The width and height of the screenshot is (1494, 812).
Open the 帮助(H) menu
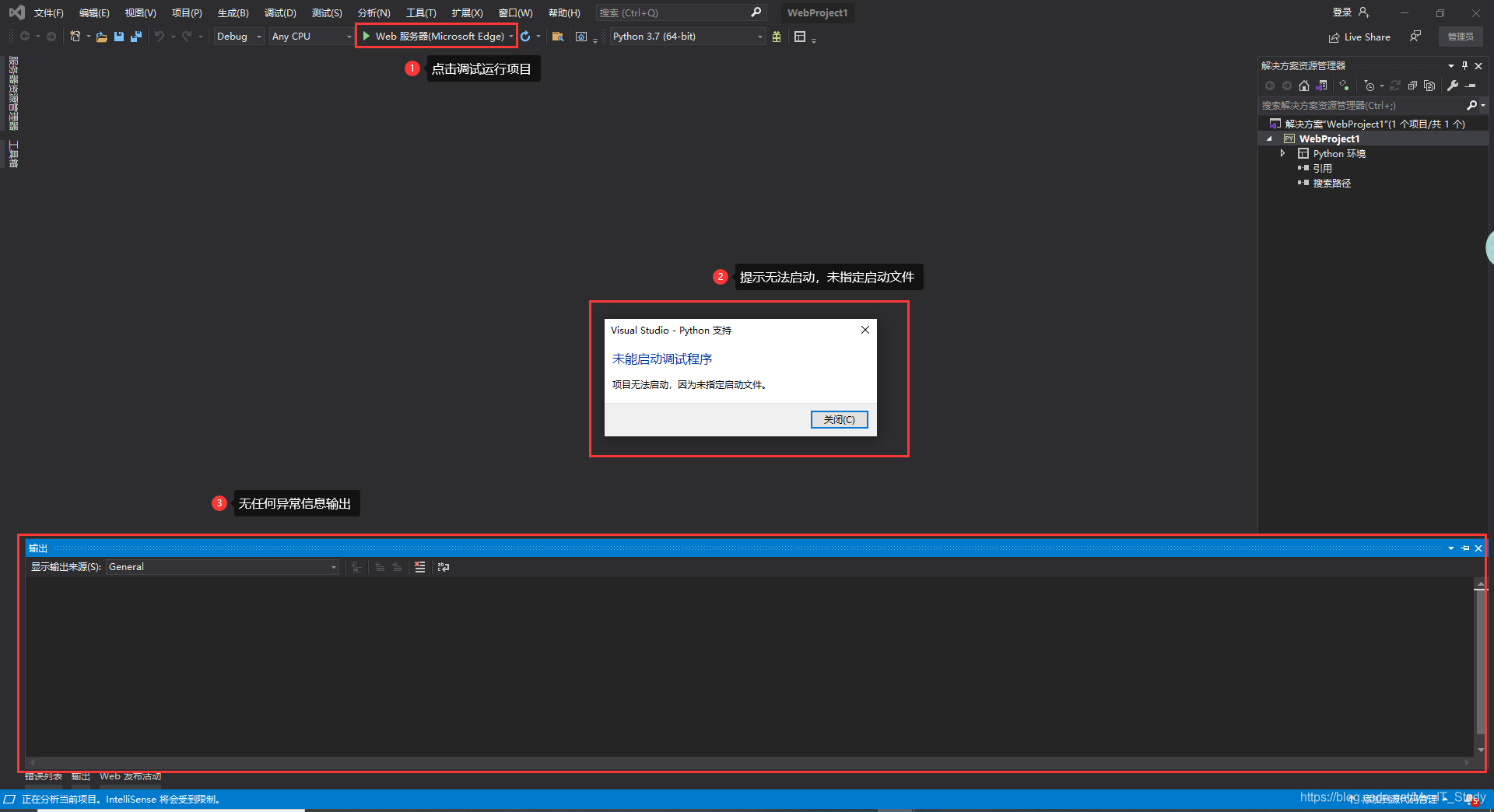(564, 13)
